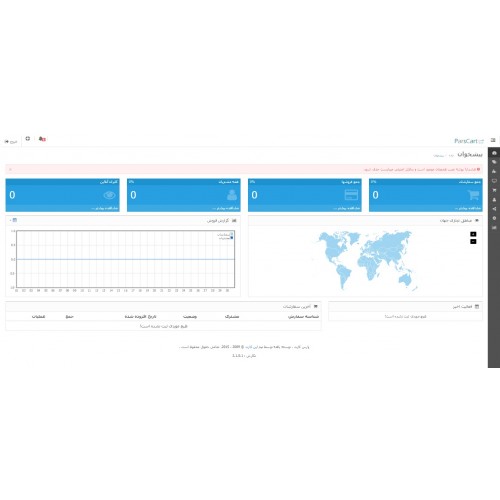The image size is (500, 500).
Task: Open the Customers user icon in sidebar
Action: tap(494, 200)
